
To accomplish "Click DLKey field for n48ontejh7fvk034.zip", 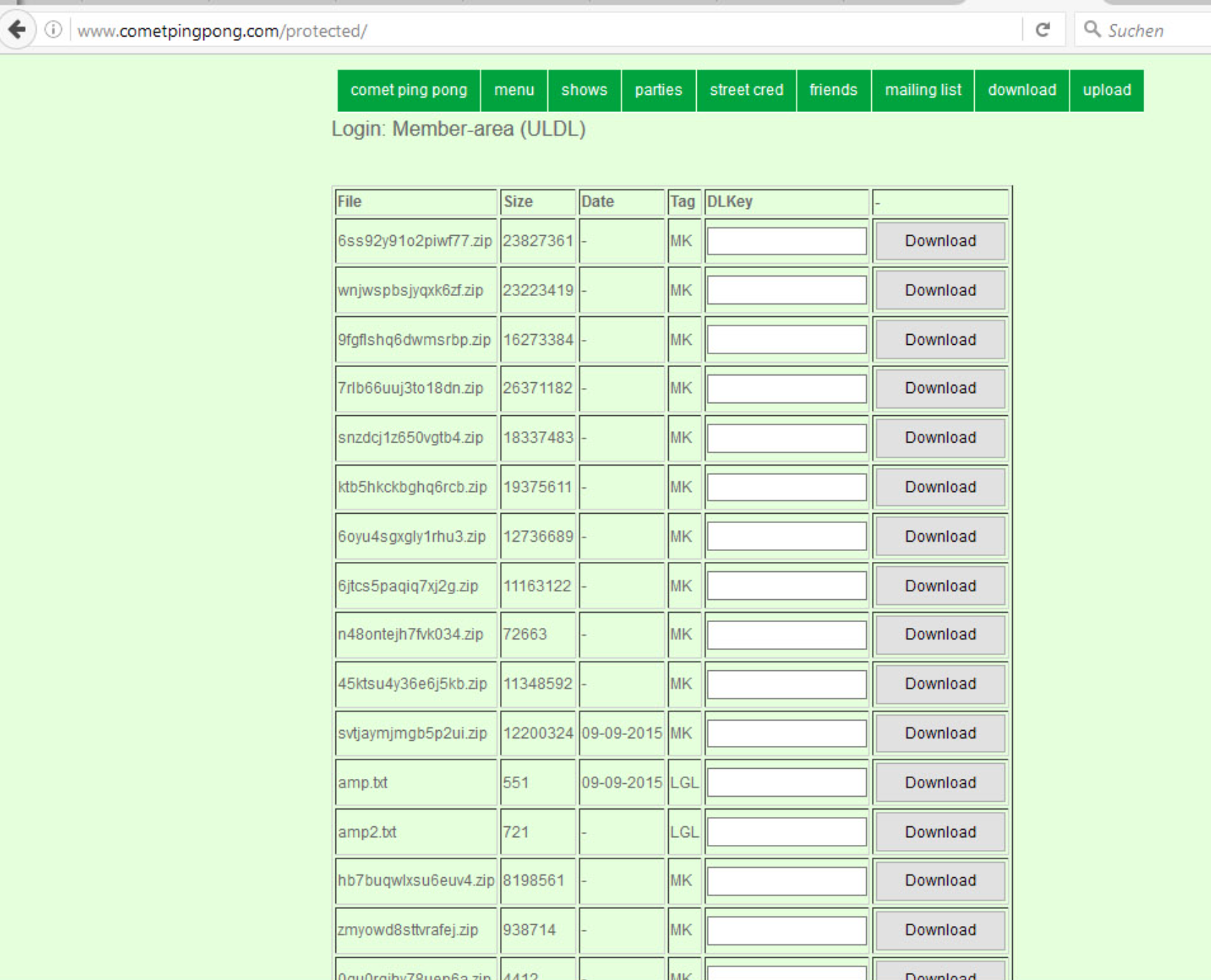I will tap(787, 634).
